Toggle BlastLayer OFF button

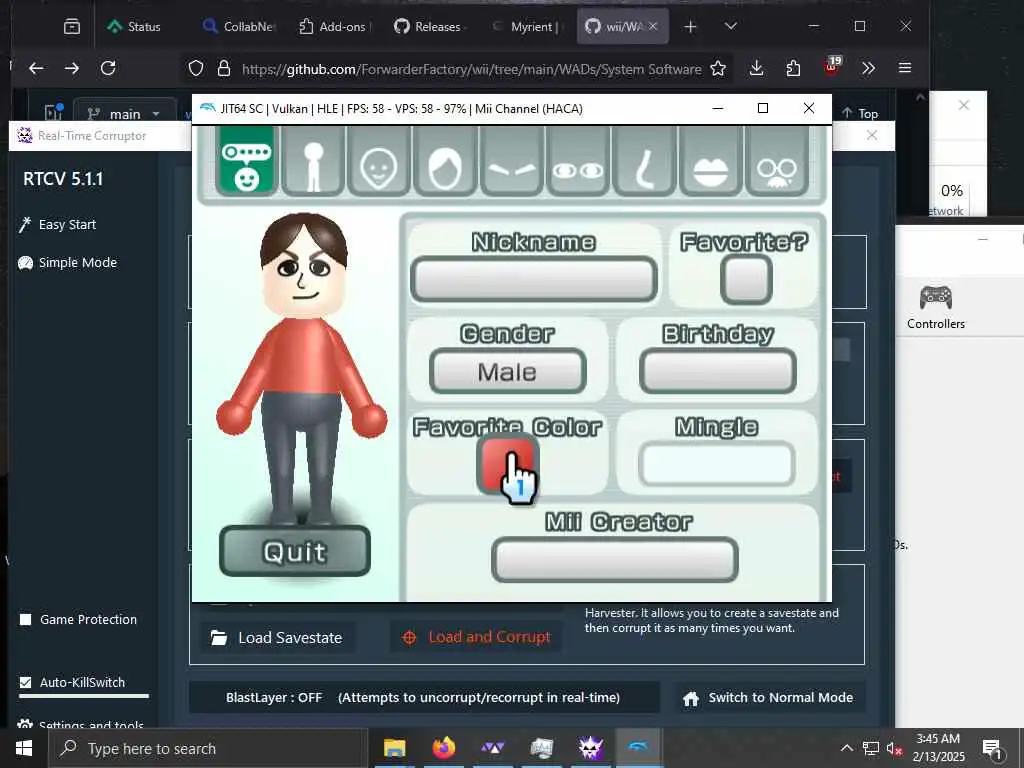(424, 697)
